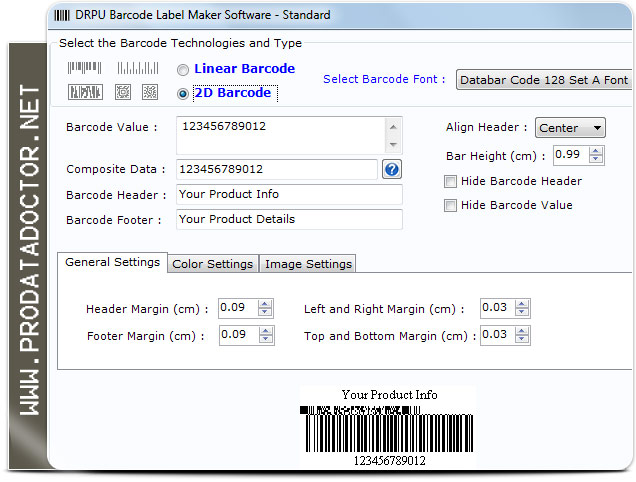Enable the Hide Barcode Value checkbox
The image size is (636, 482).
pos(450,205)
